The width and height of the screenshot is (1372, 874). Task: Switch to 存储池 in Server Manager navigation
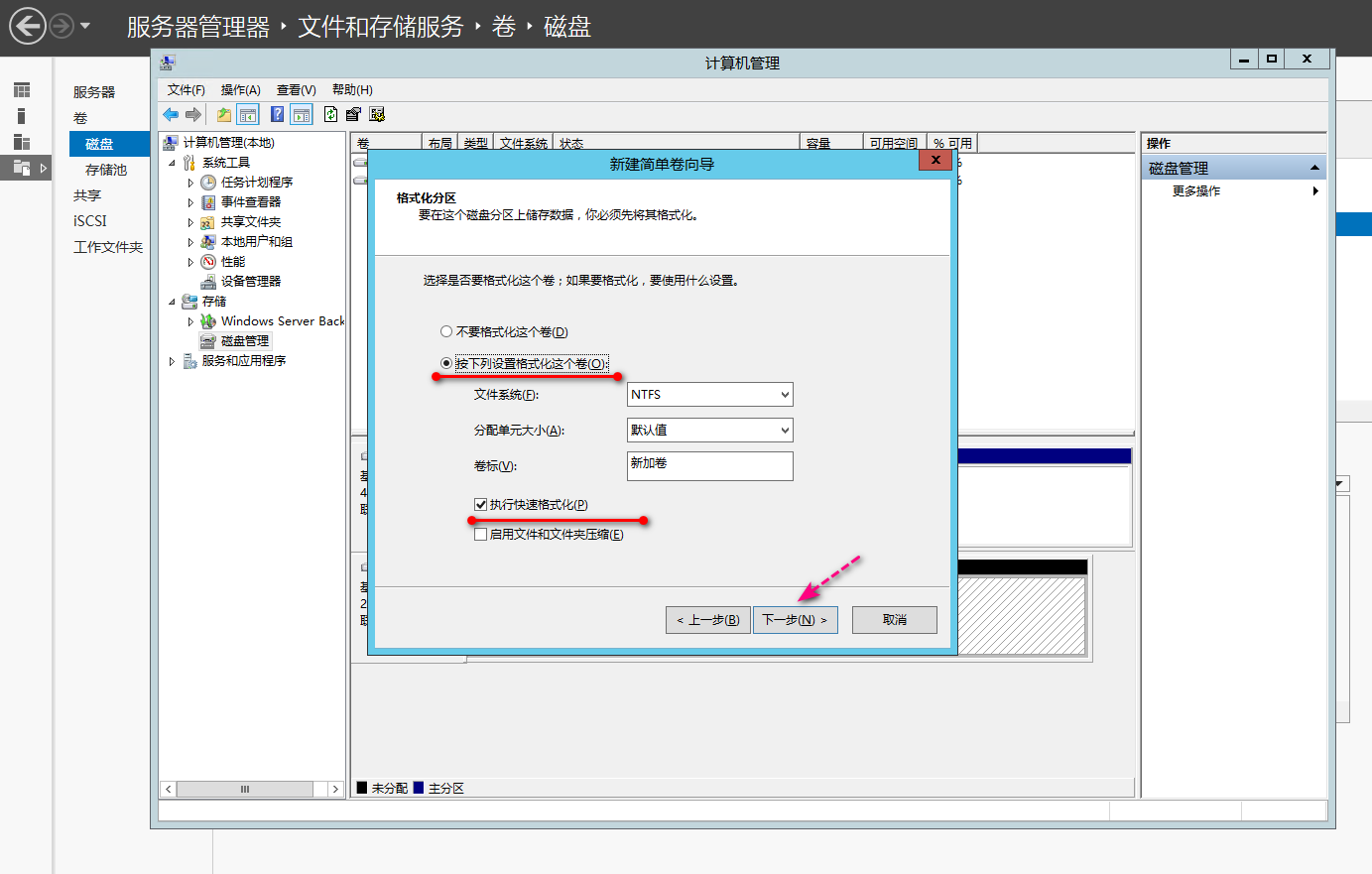click(106, 170)
